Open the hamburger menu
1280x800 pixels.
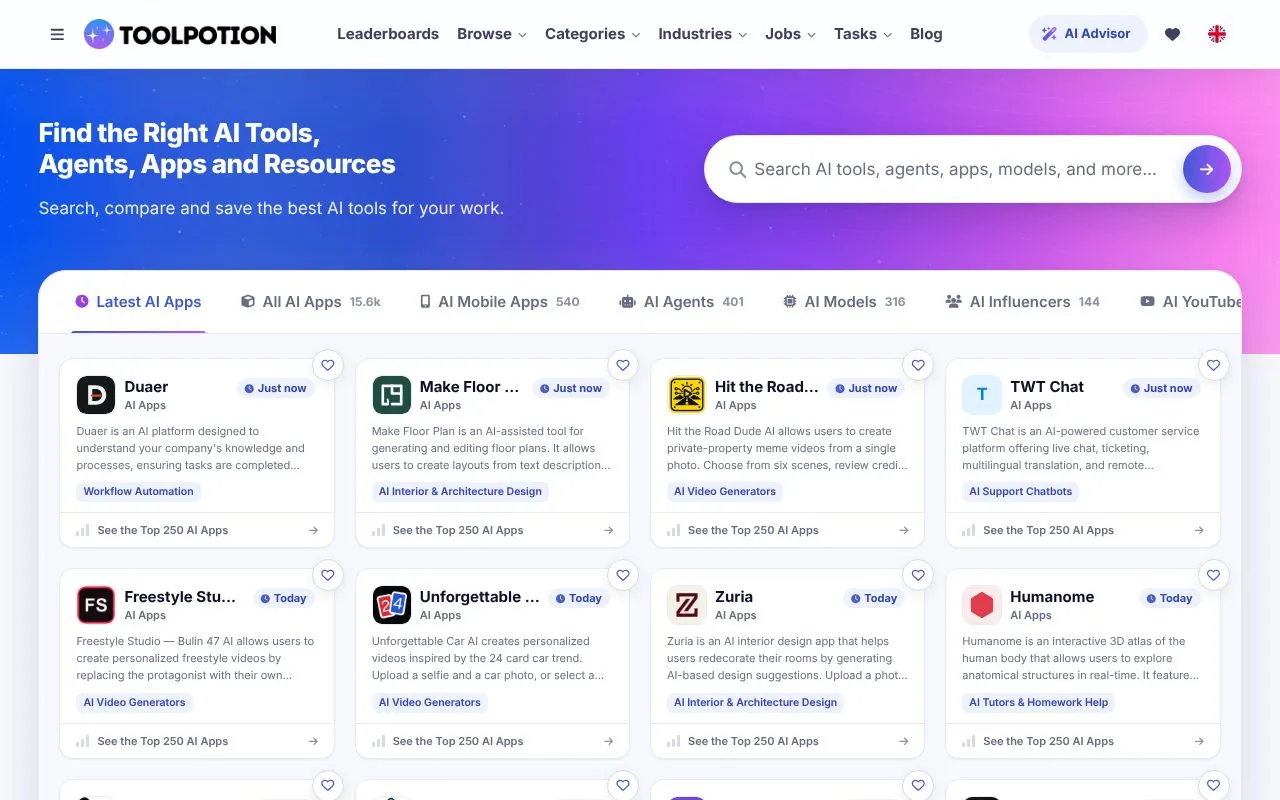pyautogui.click(x=57, y=34)
